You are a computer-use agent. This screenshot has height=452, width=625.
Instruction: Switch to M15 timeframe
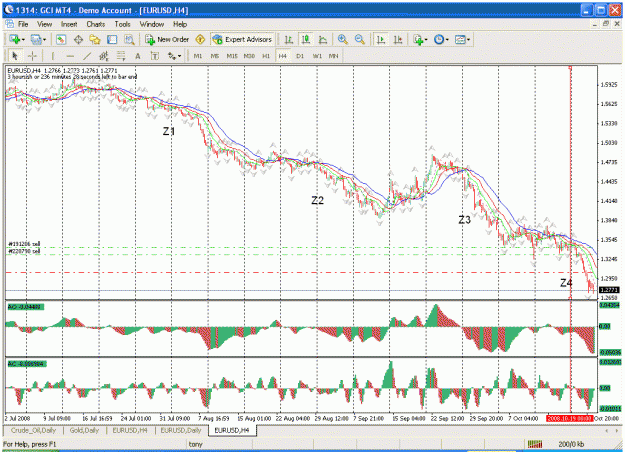pyautogui.click(x=232, y=56)
